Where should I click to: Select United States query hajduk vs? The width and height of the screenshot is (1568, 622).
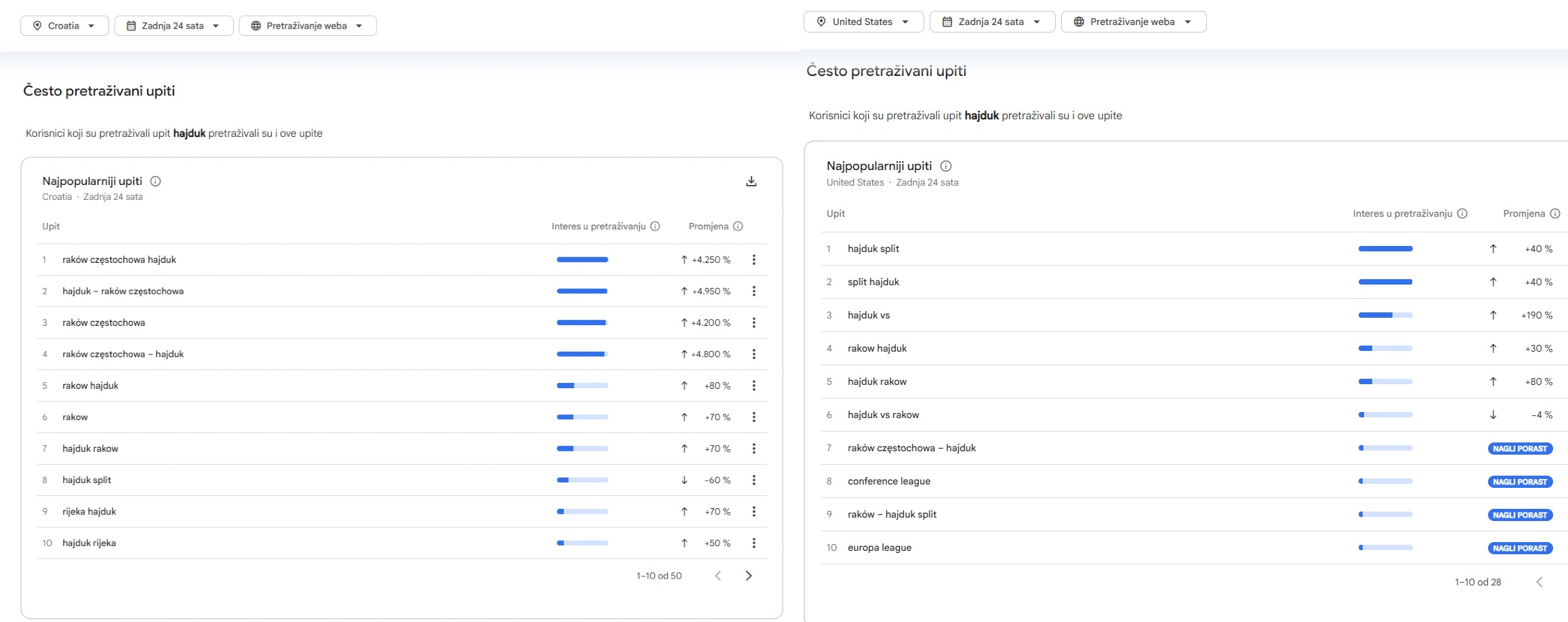(x=869, y=315)
